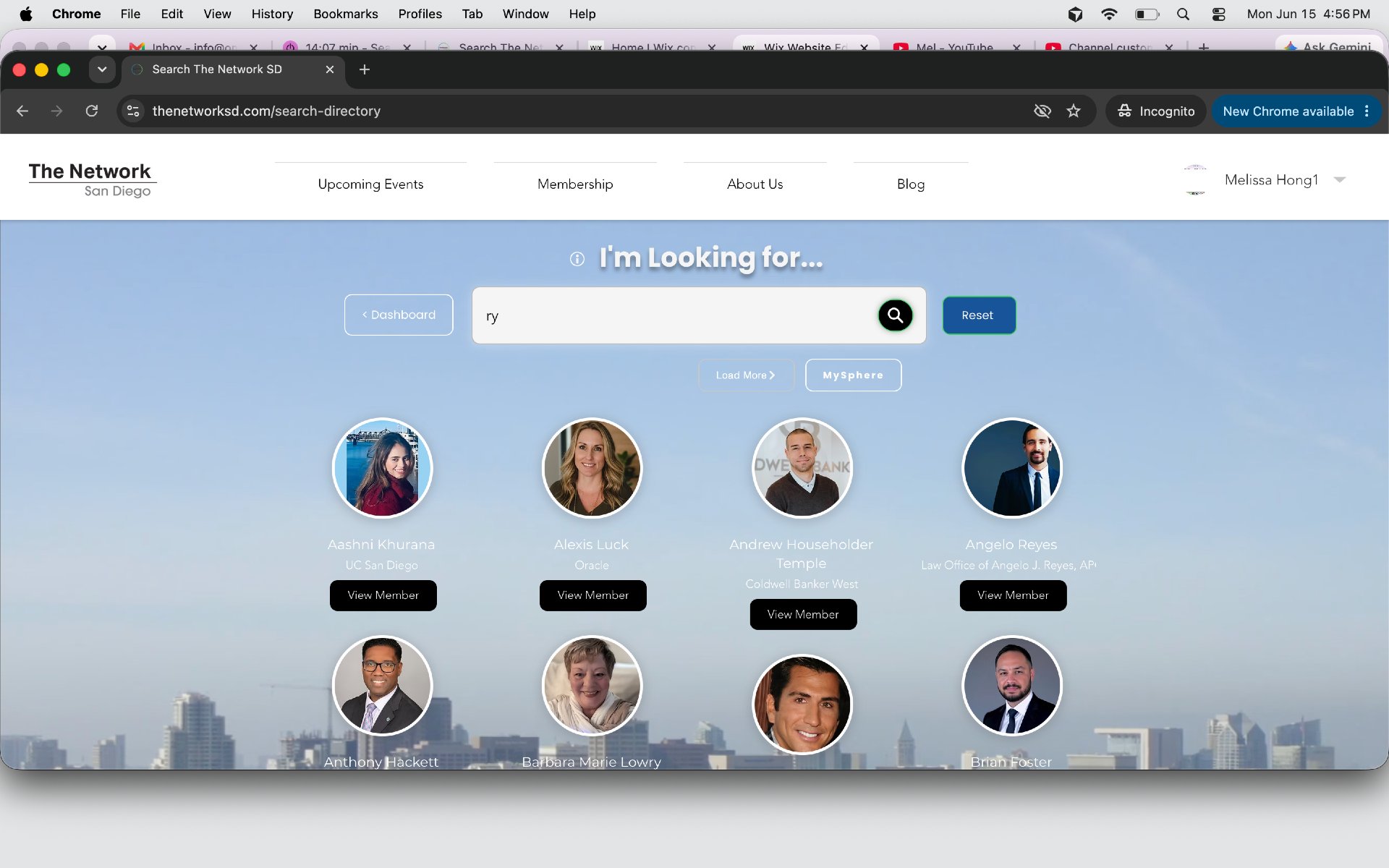Go back with the browser back arrow
The image size is (1389, 868).
(x=22, y=111)
